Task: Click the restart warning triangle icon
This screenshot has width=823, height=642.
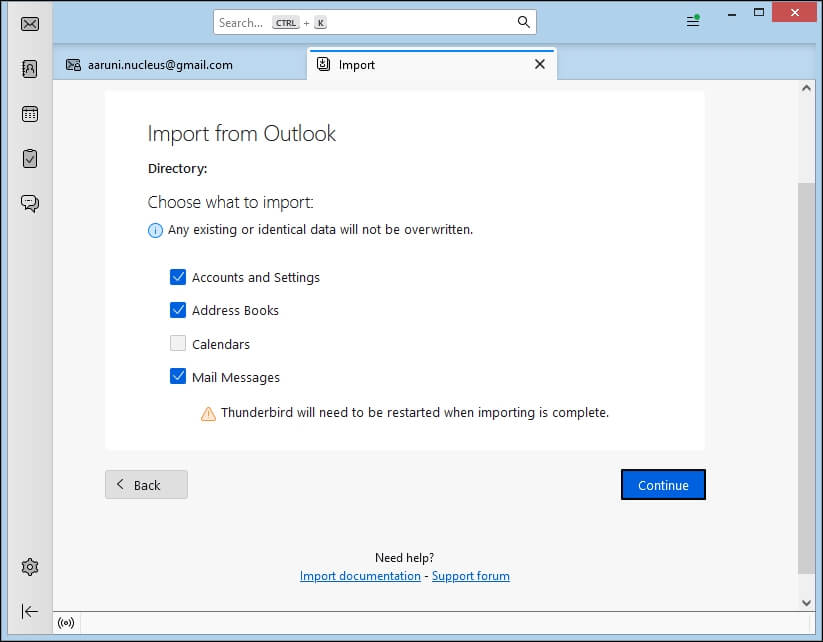Action: click(208, 414)
